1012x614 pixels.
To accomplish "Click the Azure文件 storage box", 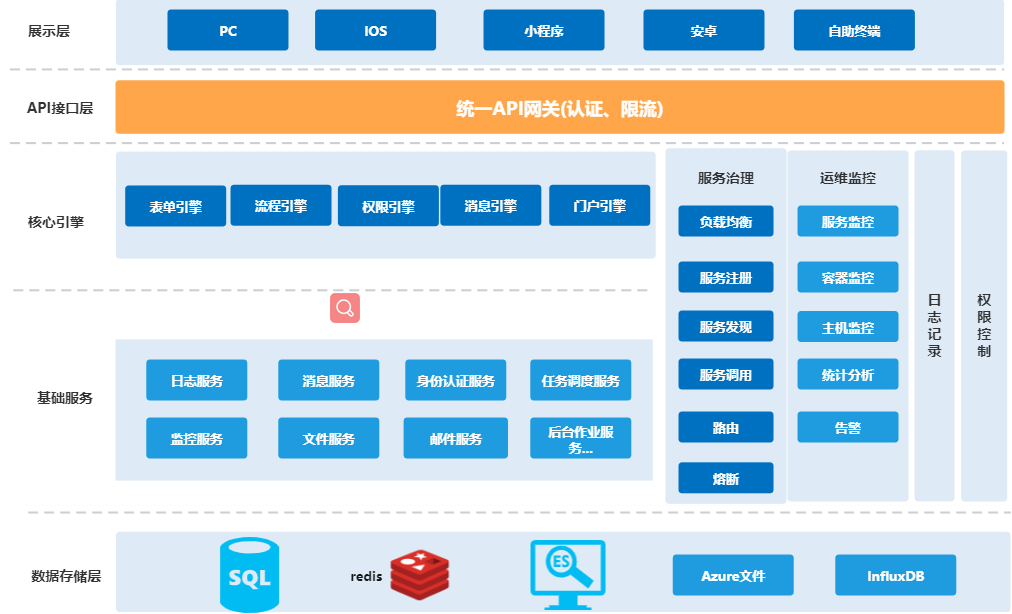I will (x=733, y=576).
